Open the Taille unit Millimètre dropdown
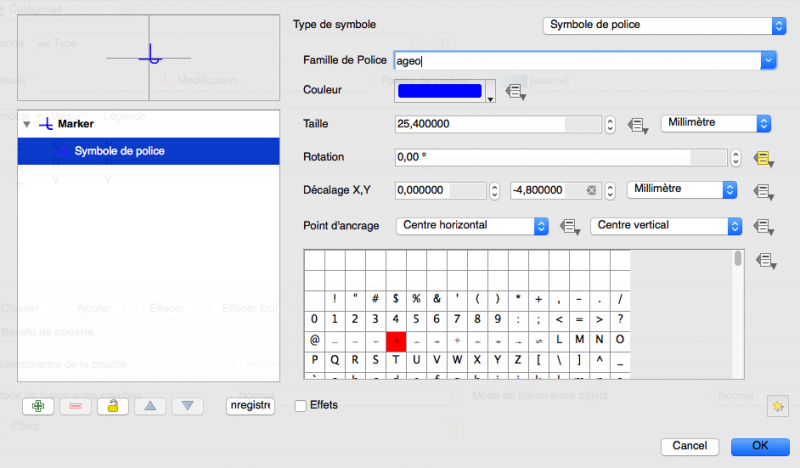 716,124
